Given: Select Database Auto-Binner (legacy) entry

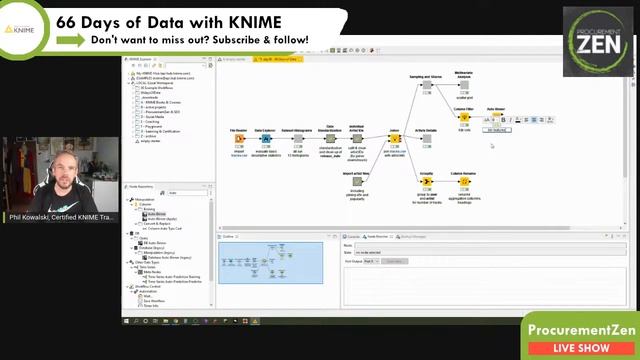Looking at the screenshot, I should pyautogui.click(x=169, y=258).
